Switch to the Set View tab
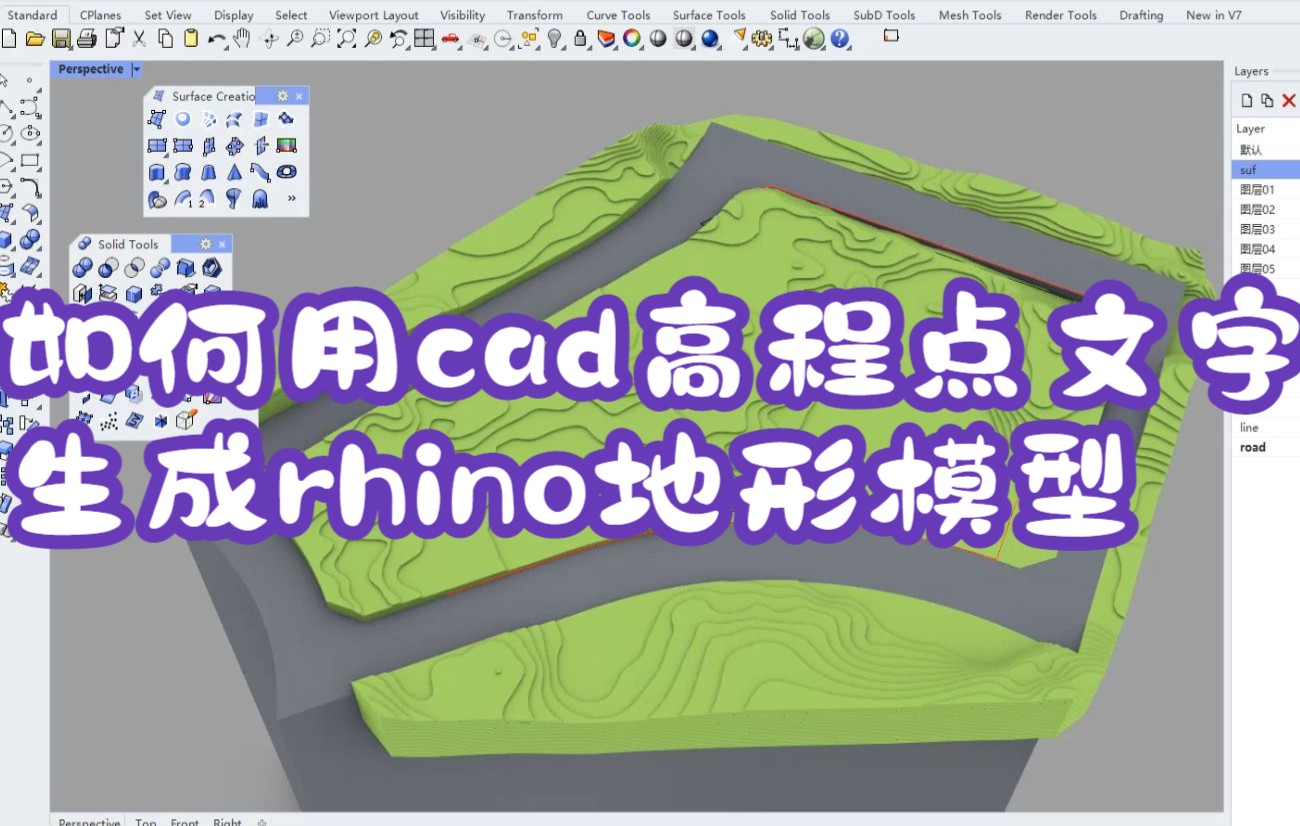This screenshot has height=826, width=1300. [168, 15]
